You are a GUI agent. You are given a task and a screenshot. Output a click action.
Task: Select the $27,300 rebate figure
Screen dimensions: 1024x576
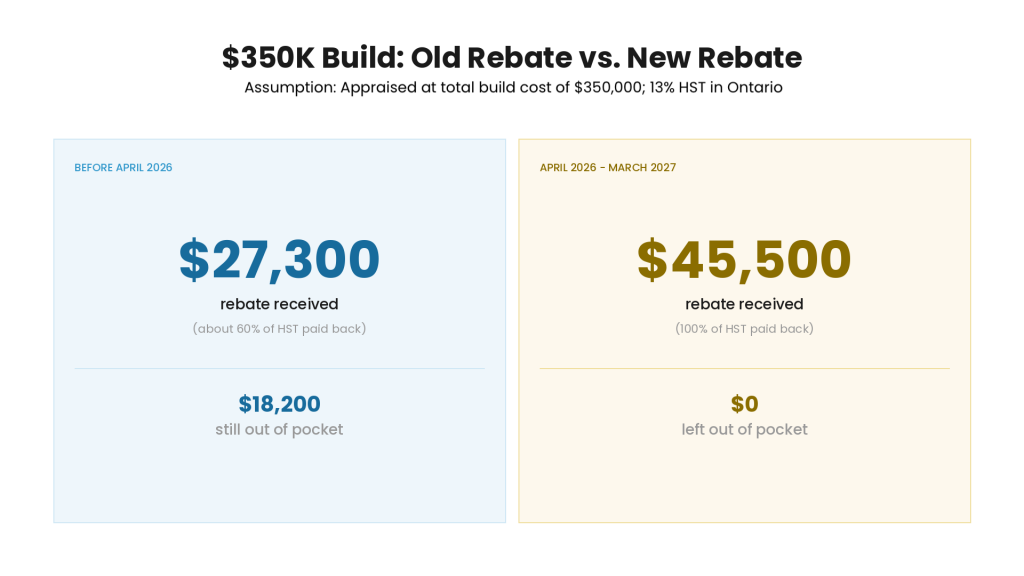point(280,259)
